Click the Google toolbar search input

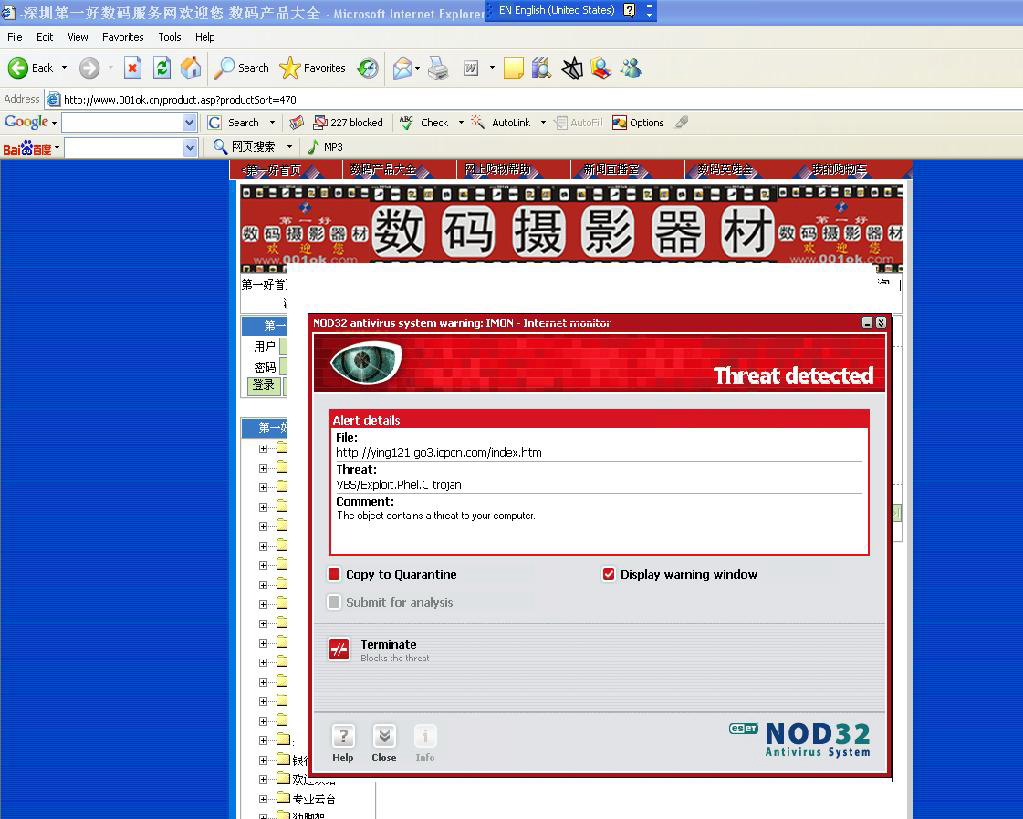[123, 122]
